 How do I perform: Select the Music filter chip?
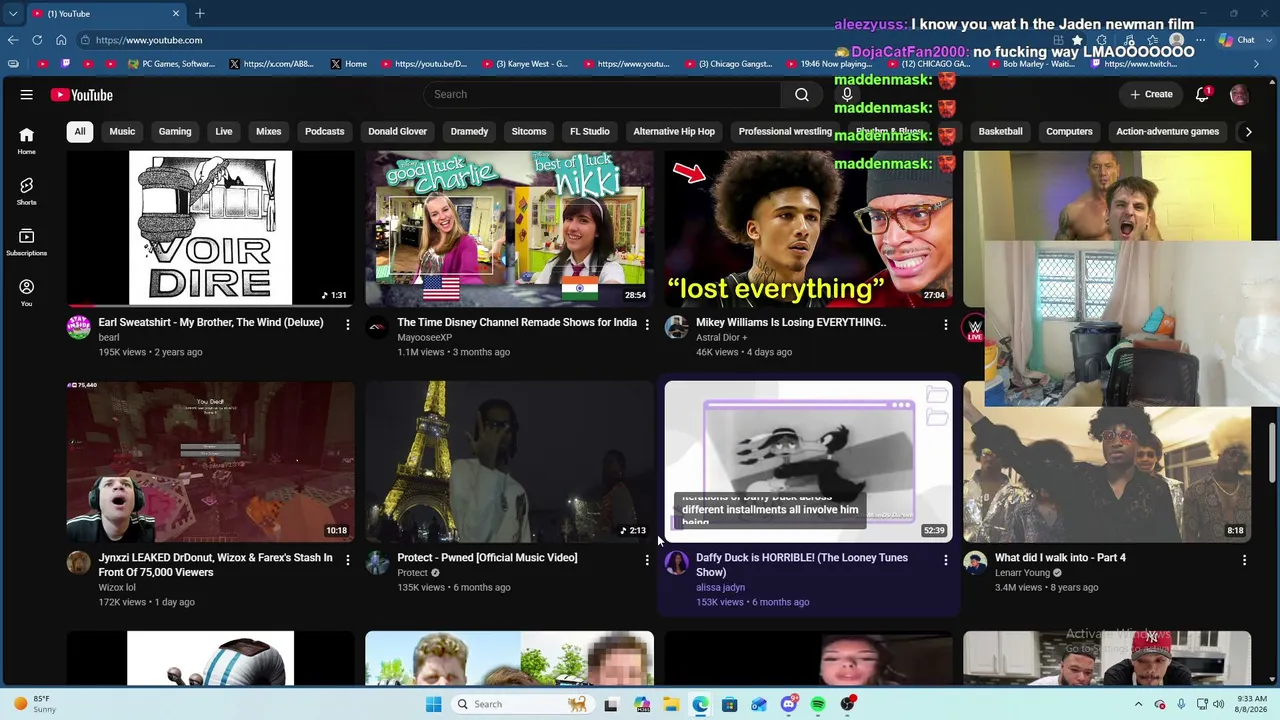click(122, 131)
